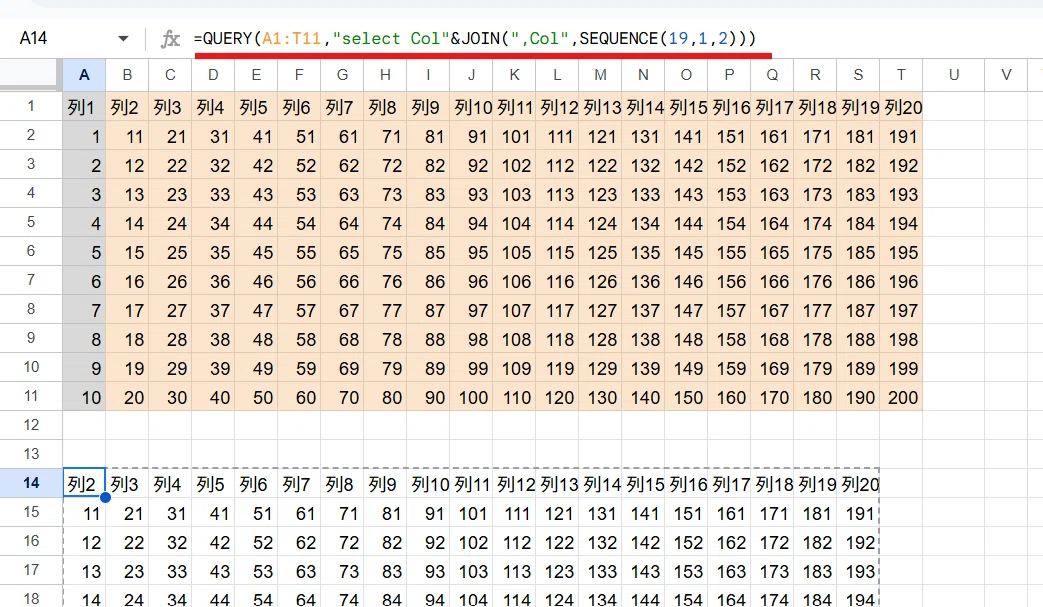The height and width of the screenshot is (607, 1043).
Task: Click empty cell A12
Action: [84, 425]
